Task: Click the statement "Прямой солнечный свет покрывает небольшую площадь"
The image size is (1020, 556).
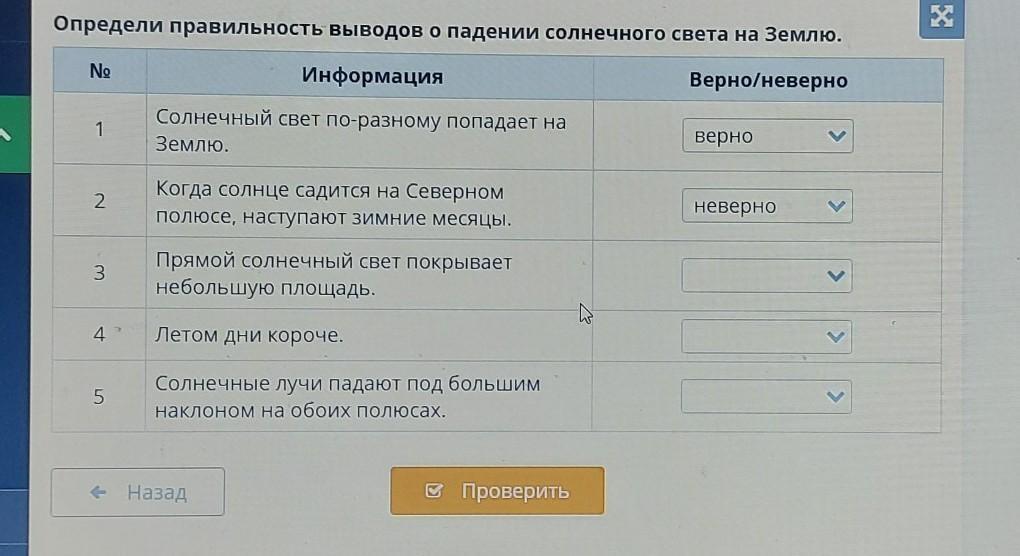Action: pos(333,275)
